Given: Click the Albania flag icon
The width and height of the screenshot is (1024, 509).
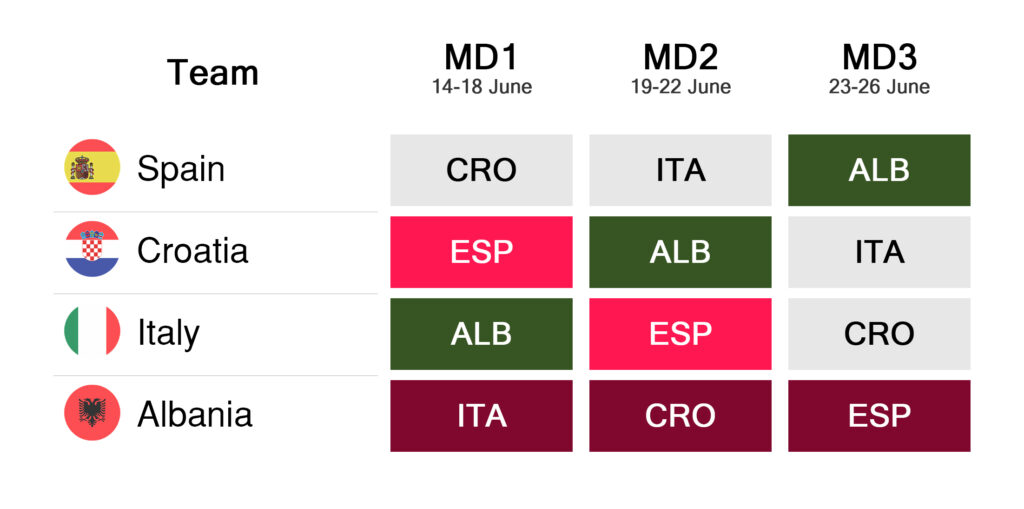Looking at the screenshot, I should (92, 414).
